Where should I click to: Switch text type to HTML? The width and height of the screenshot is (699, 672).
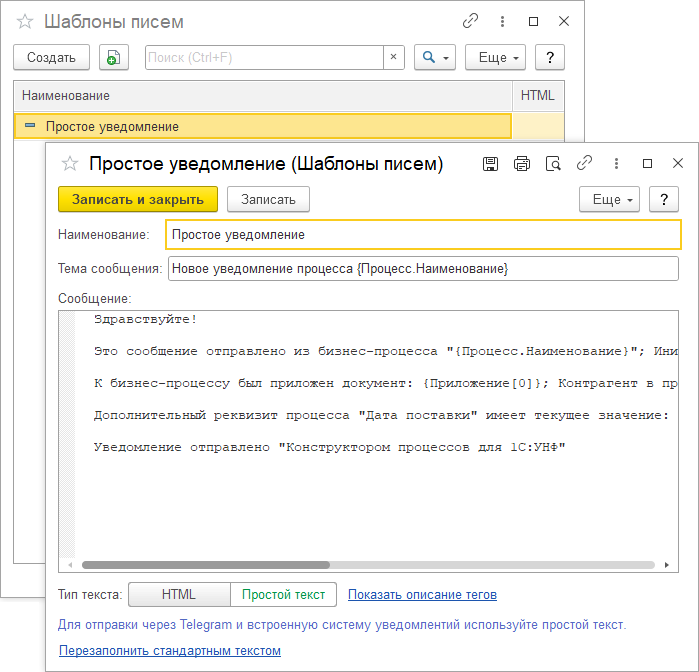tap(179, 595)
